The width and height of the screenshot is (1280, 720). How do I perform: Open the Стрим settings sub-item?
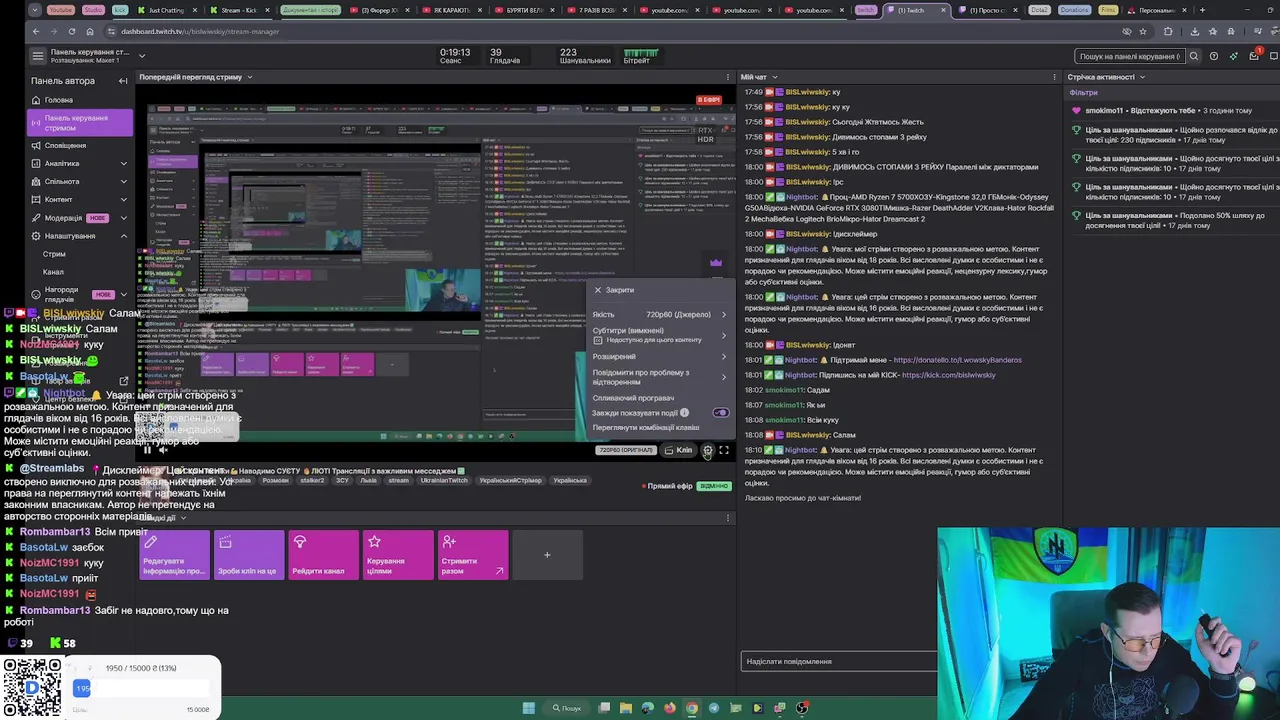point(54,254)
